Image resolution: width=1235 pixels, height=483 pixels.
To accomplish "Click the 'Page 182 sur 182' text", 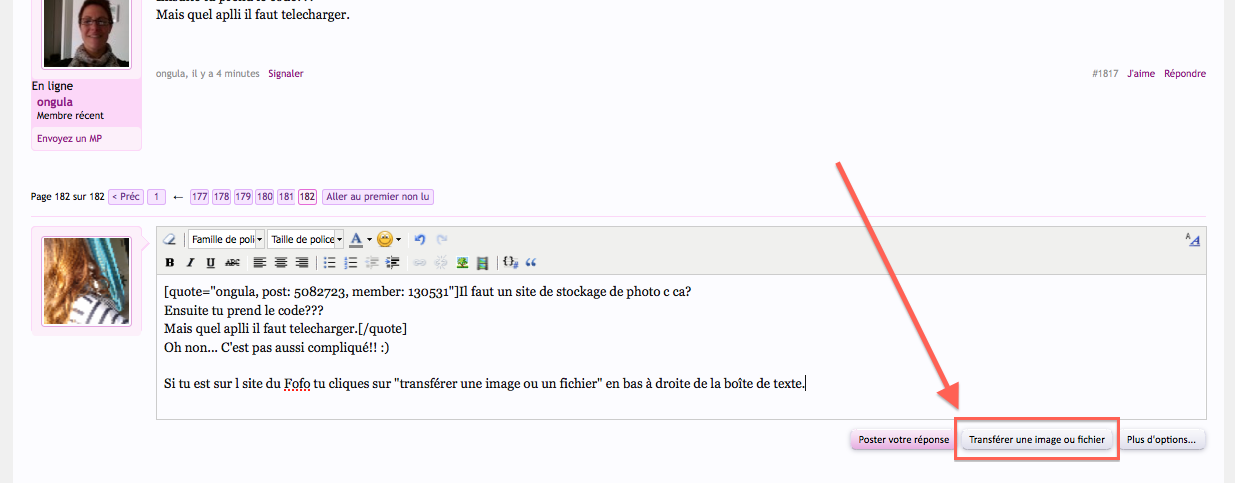I will (x=67, y=197).
